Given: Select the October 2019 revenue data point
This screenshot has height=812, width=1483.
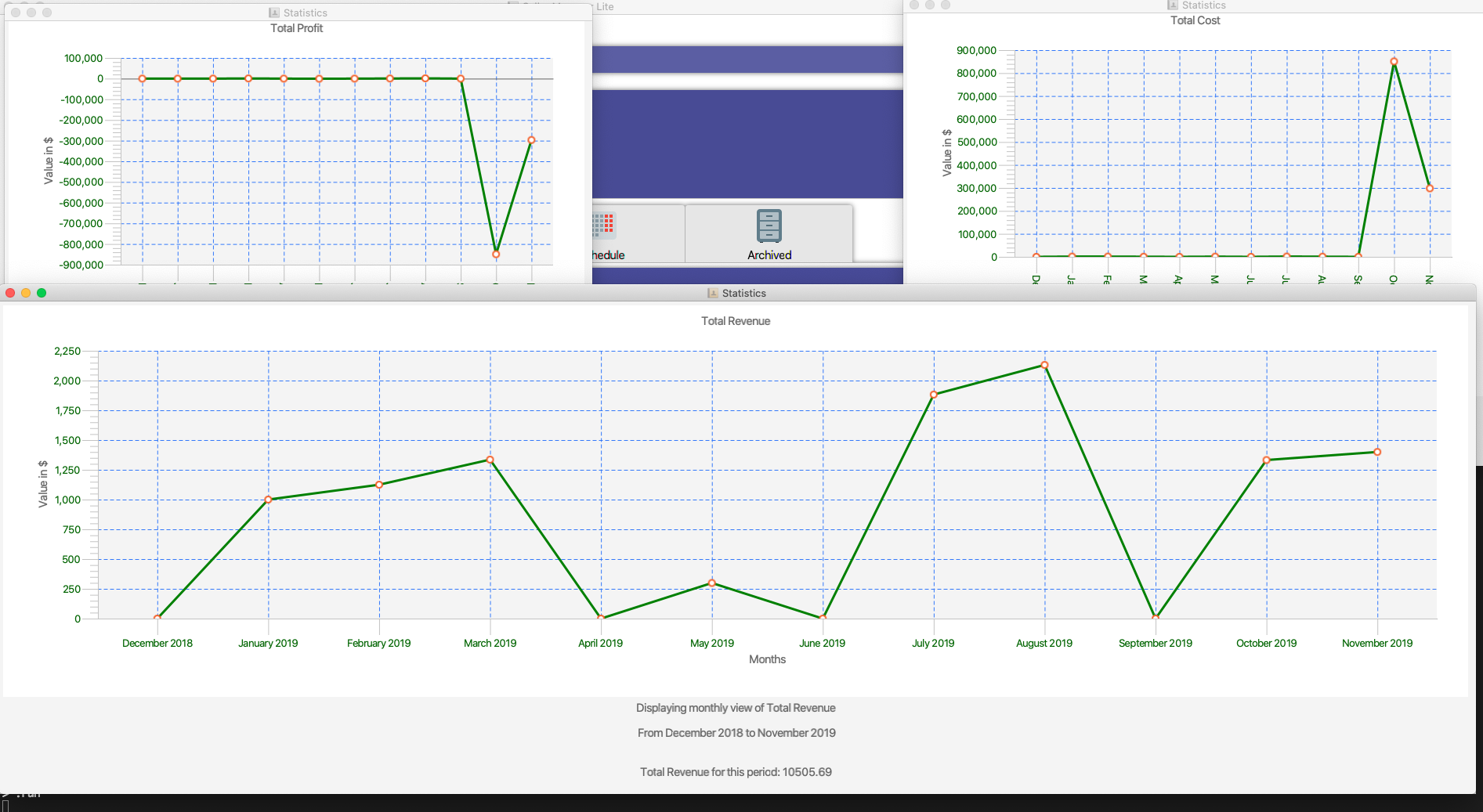Looking at the screenshot, I should [1267, 460].
